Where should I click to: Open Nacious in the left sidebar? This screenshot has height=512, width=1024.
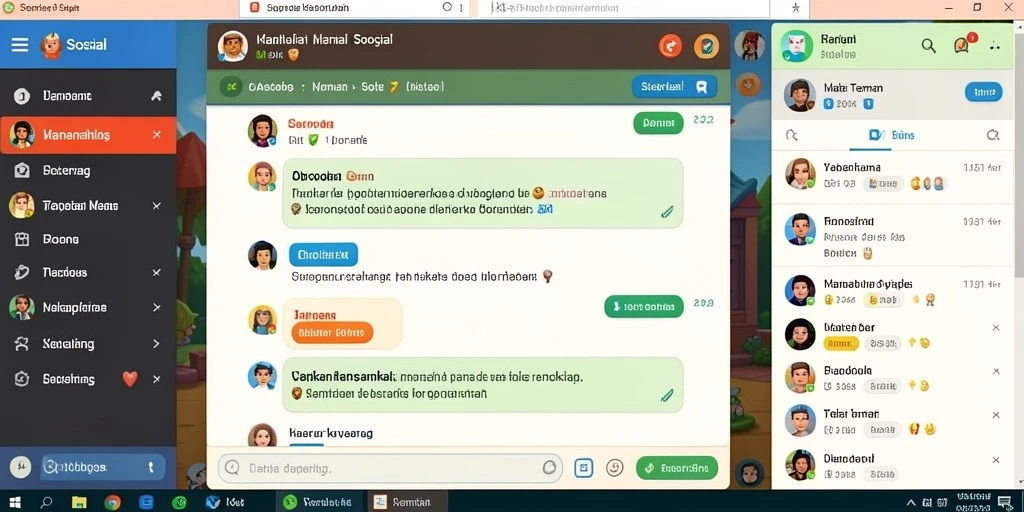pos(88,272)
